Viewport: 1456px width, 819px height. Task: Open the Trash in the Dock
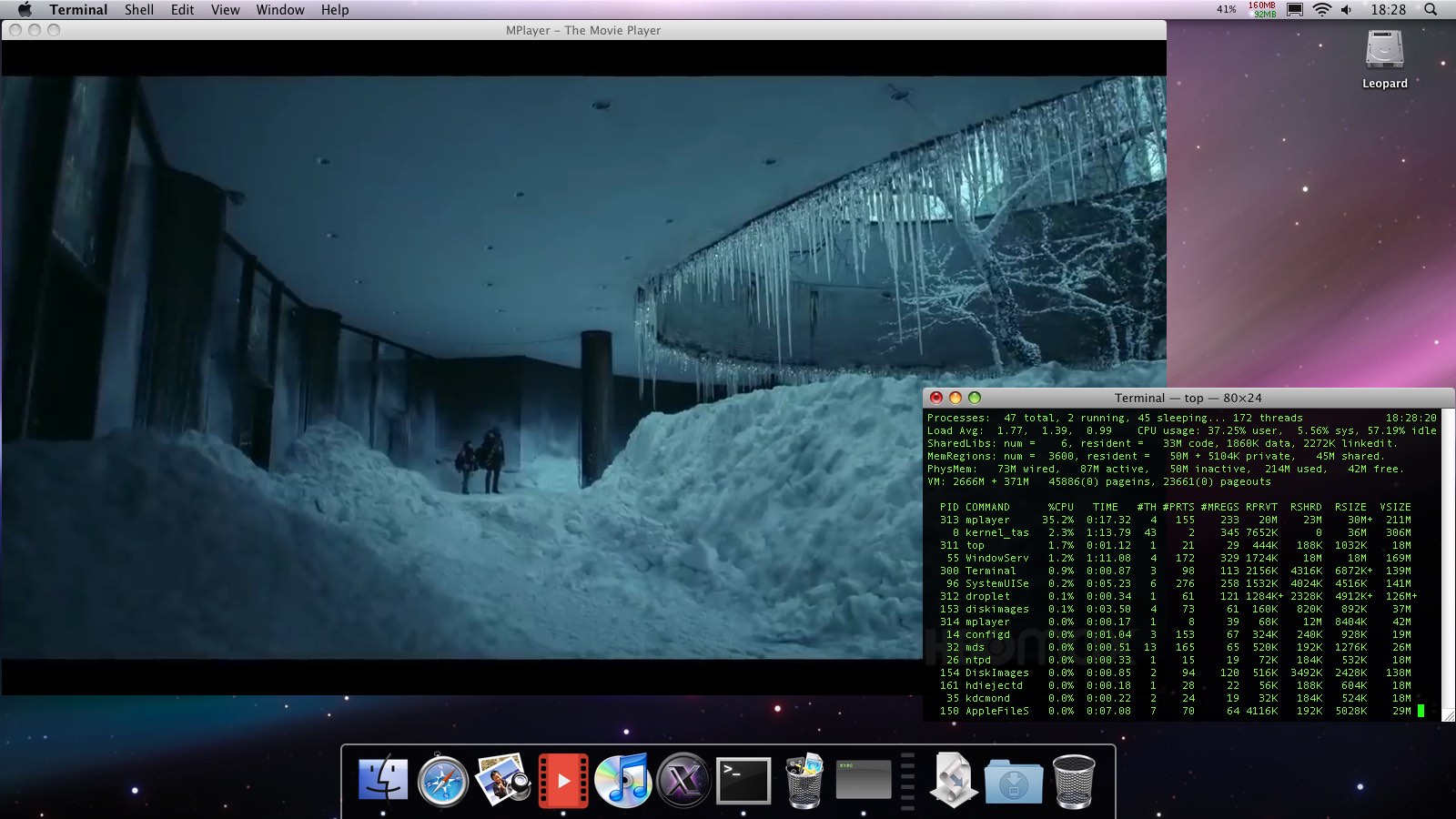click(x=1073, y=781)
